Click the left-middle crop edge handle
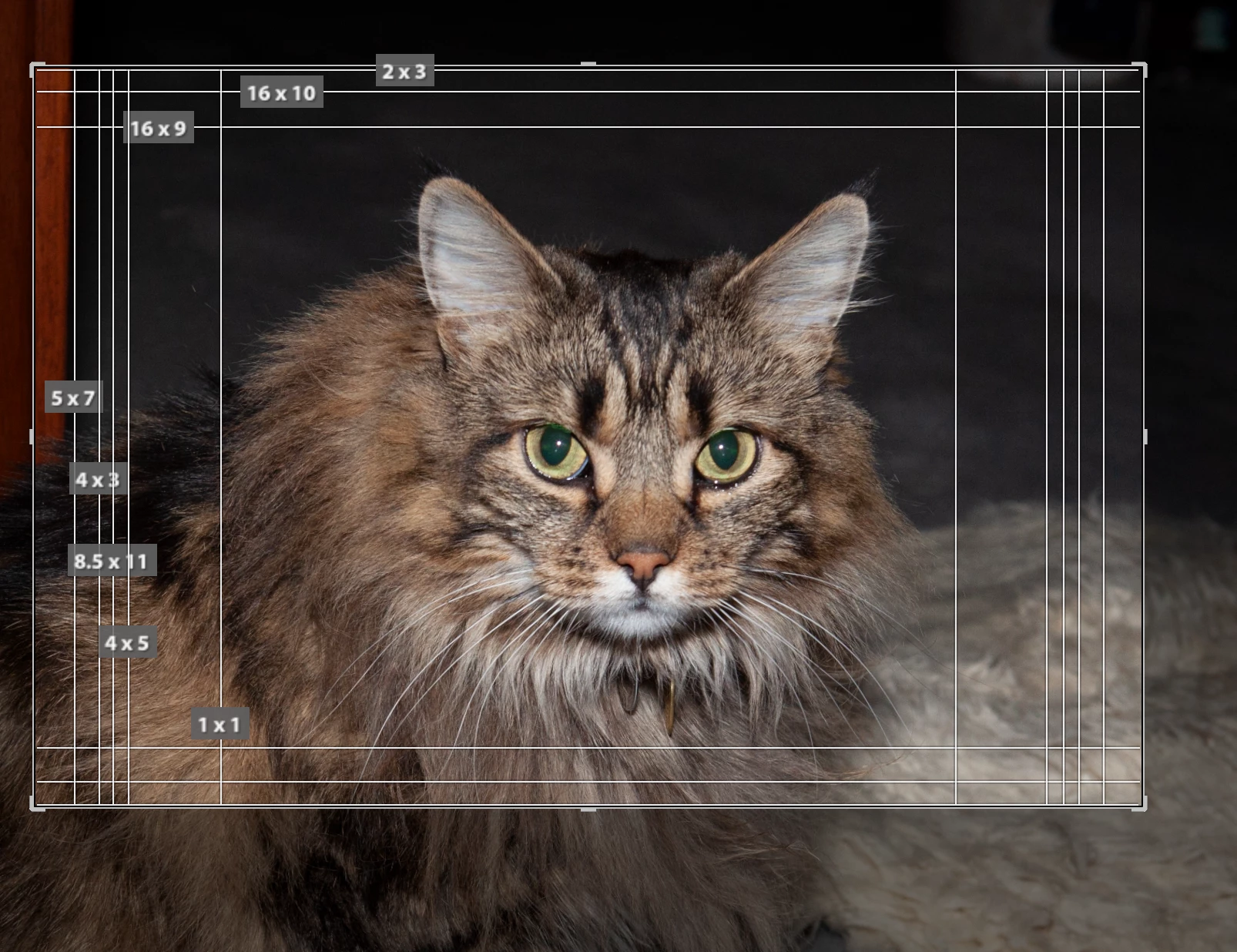This screenshot has width=1237, height=952. point(32,437)
